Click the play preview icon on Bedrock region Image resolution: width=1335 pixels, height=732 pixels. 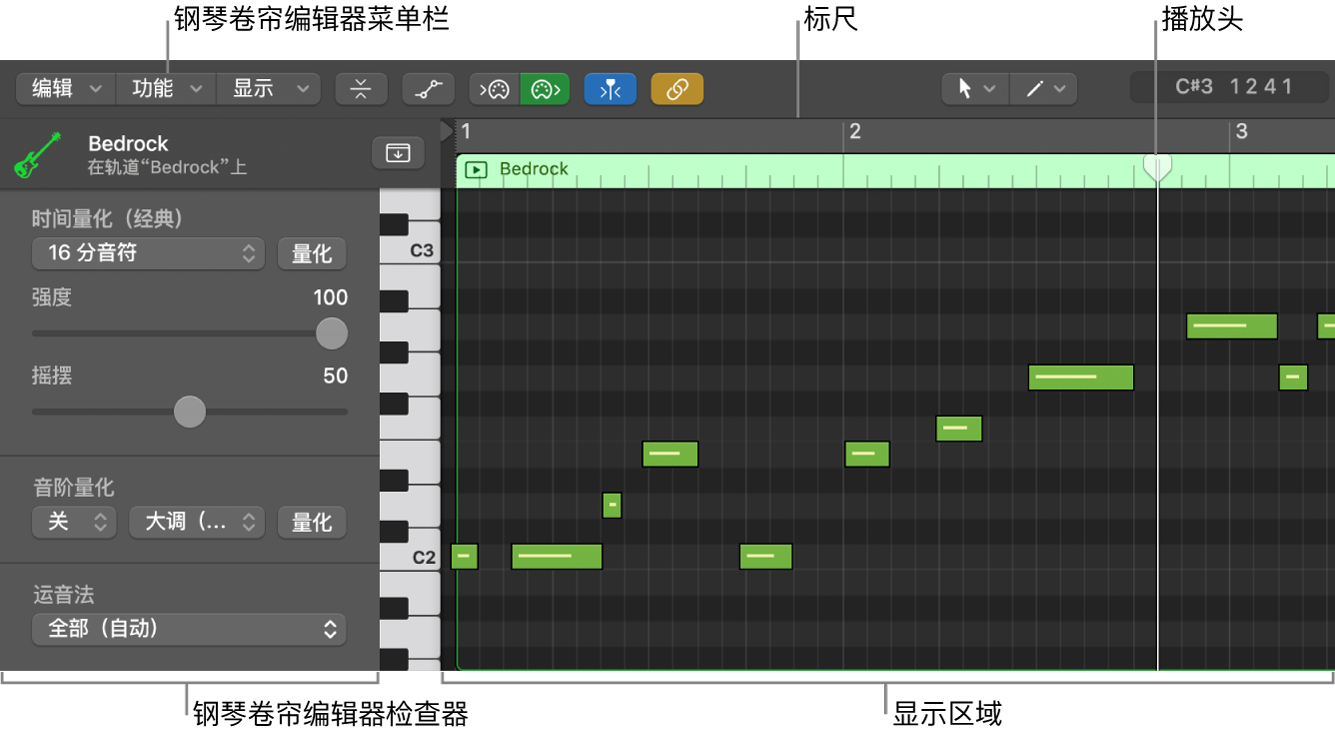click(477, 168)
